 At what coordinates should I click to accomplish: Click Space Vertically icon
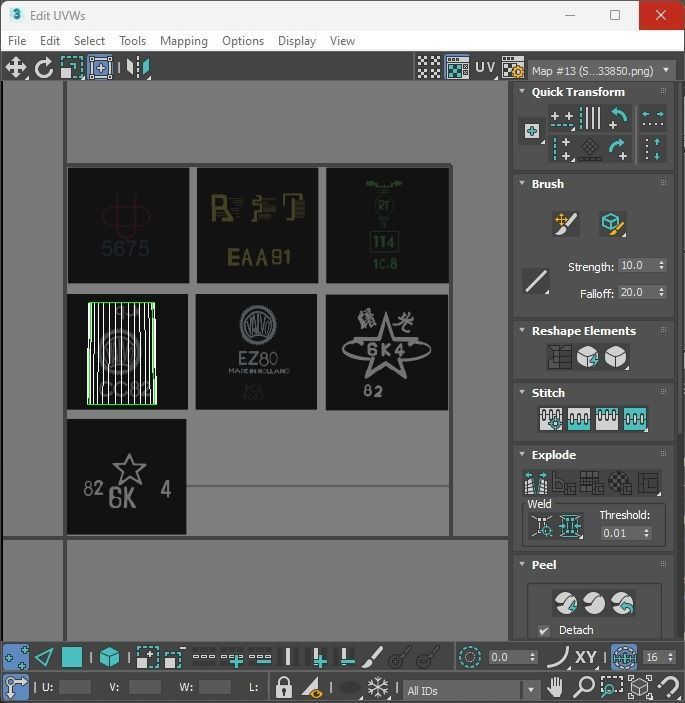point(653,149)
